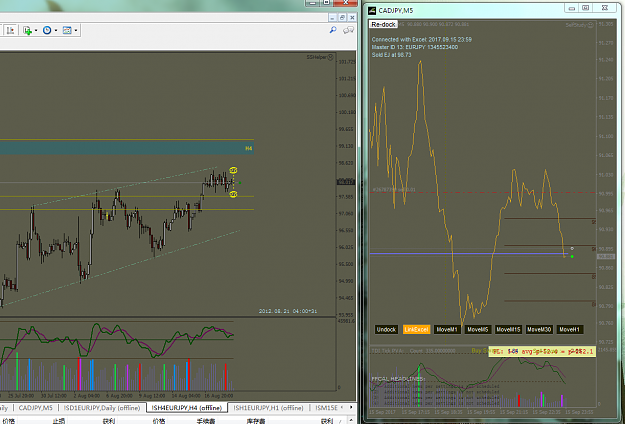
Task: Click the green dot at CADJPY line end
Action: coord(572,257)
